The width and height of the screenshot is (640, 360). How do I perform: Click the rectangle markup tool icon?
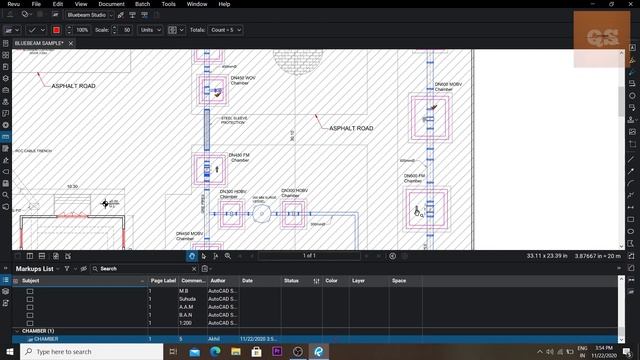pos(631,220)
